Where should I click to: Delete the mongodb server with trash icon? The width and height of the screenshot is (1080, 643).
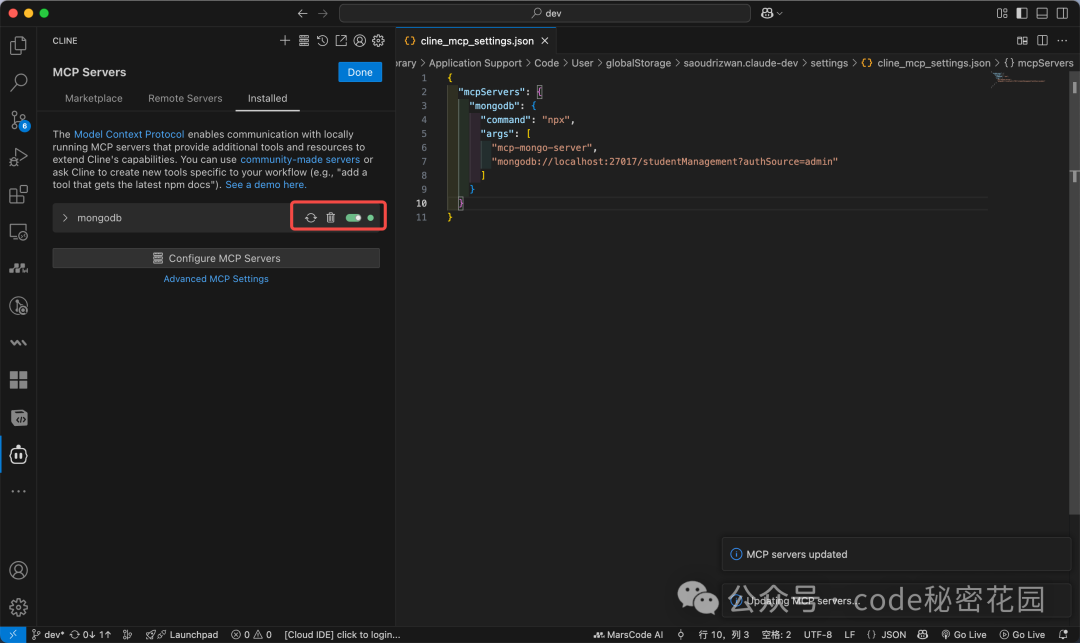[x=331, y=217]
